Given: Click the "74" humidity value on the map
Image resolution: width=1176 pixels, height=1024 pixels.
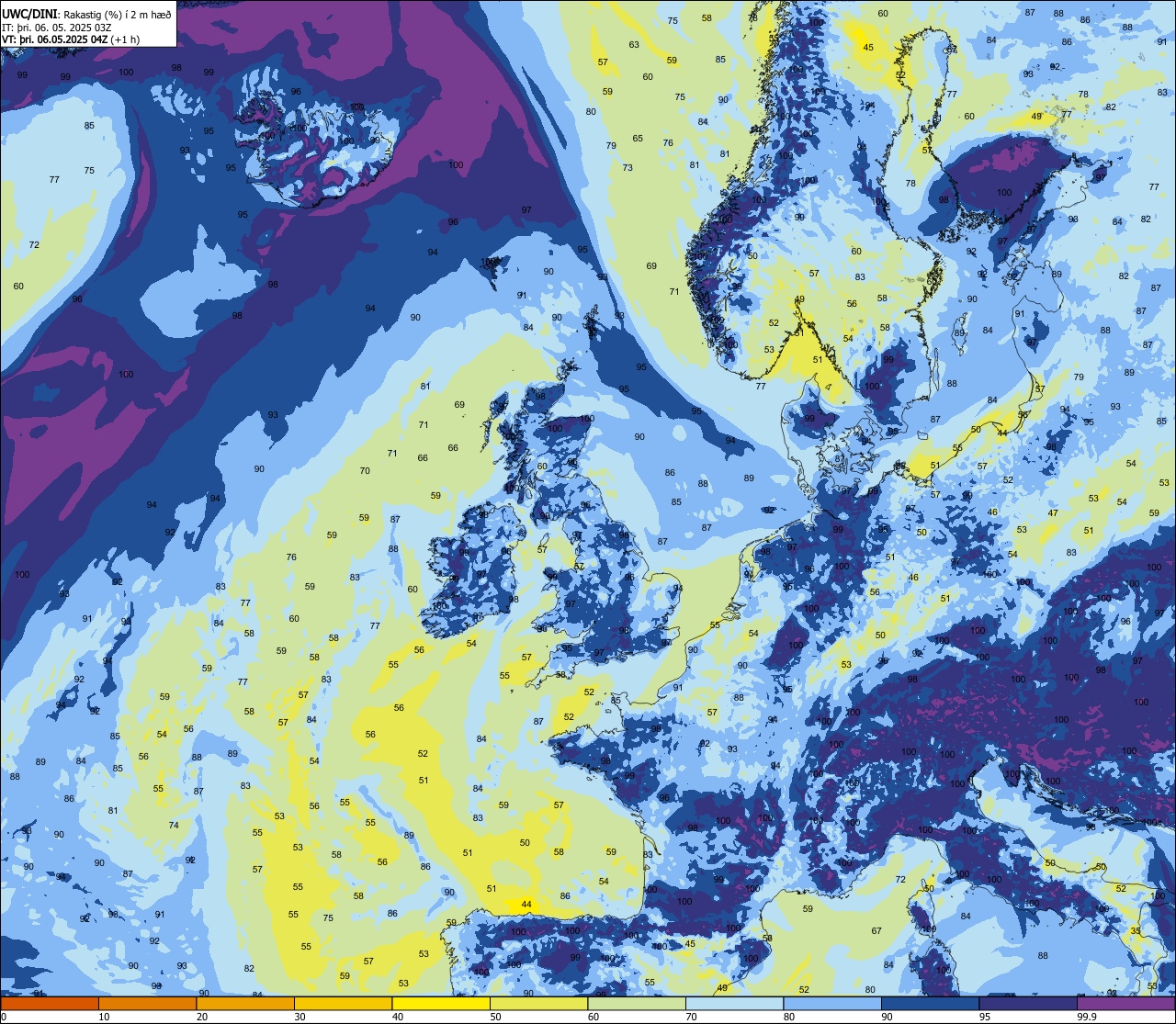Looking at the screenshot, I should [174, 826].
